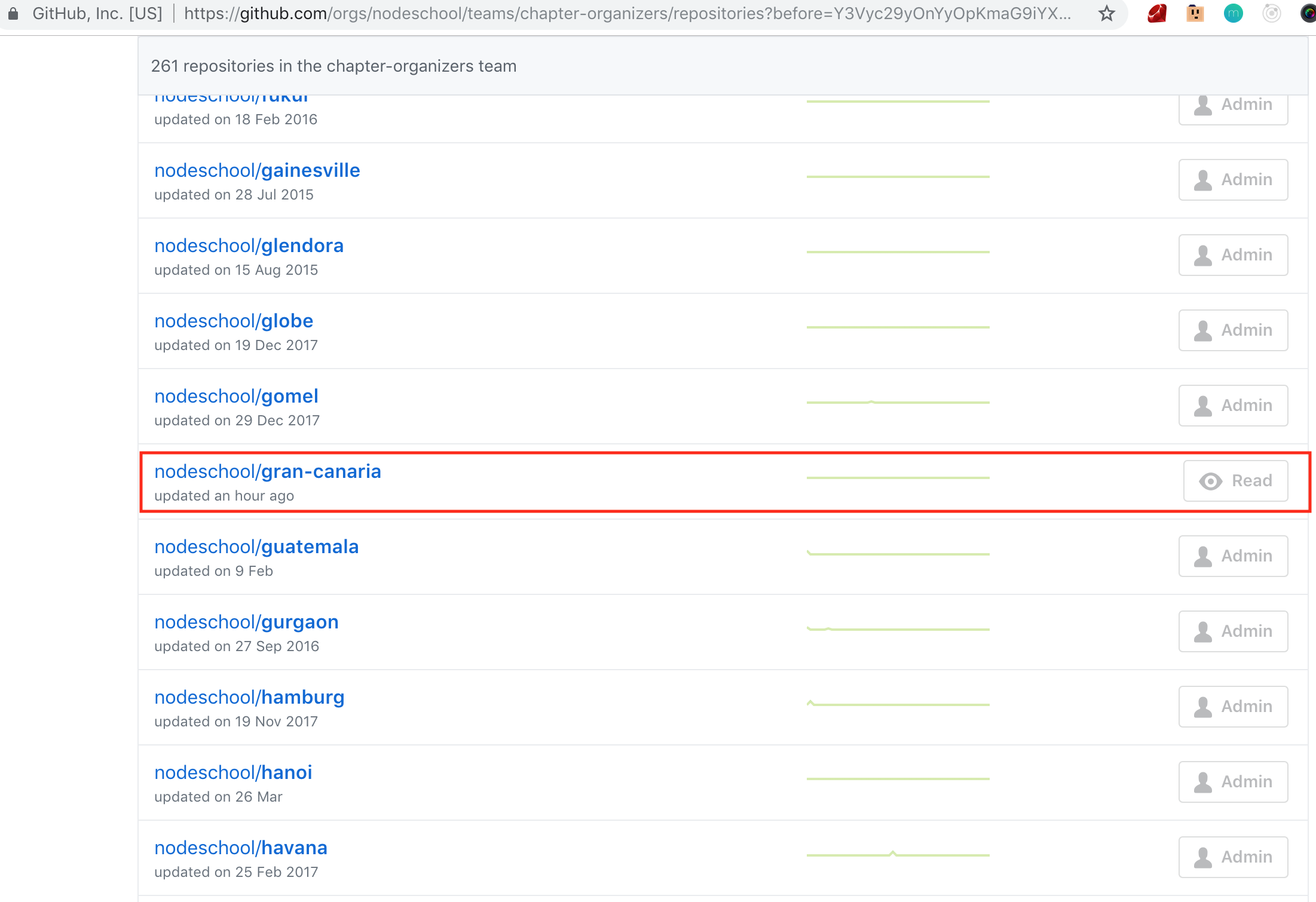Click the activity graph next to nodeschool/globe
The image size is (1316, 902).
point(896,326)
